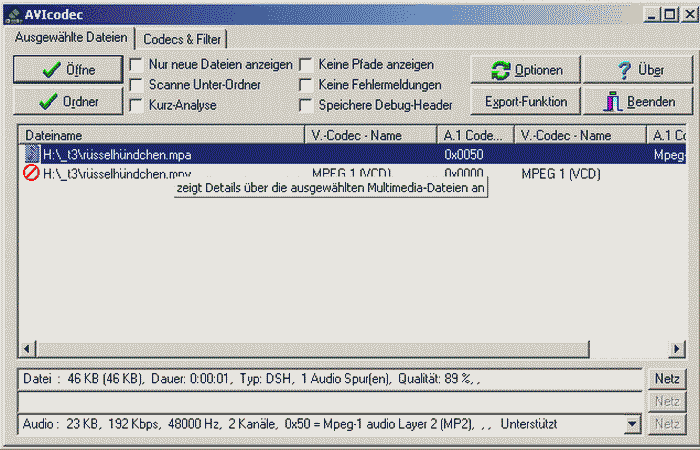Expand the Audio info dropdown arrow
This screenshot has height=450, width=700.
(x=631, y=424)
